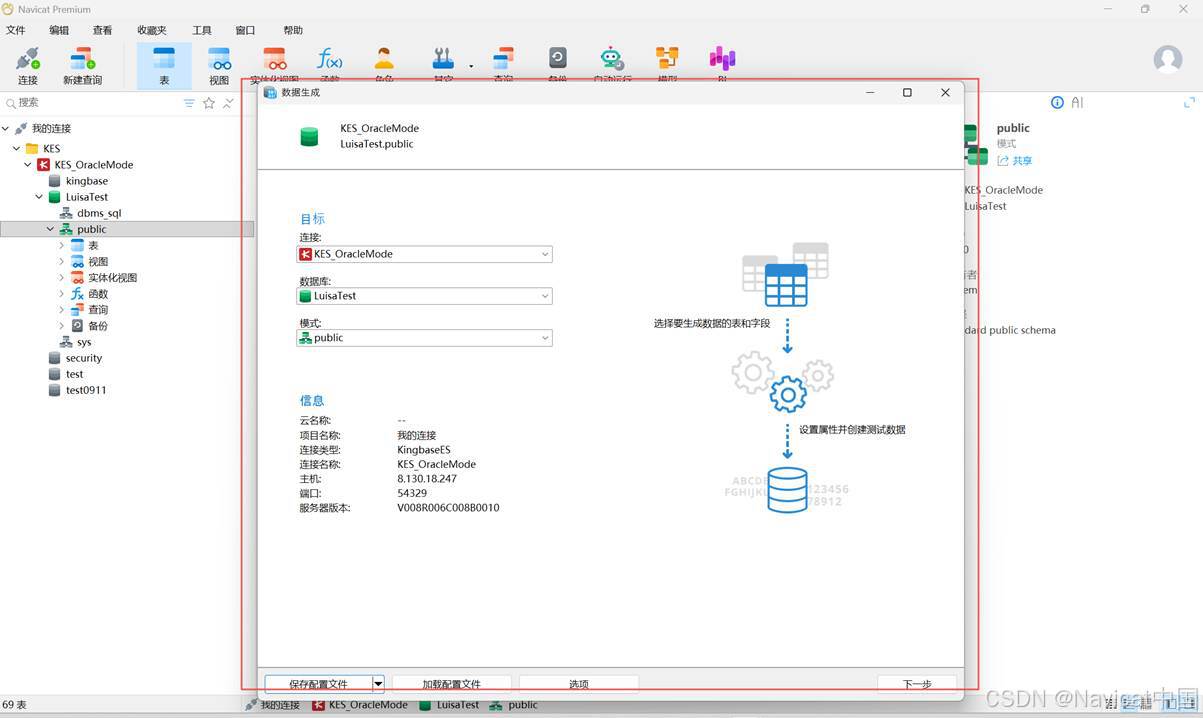Open the 帮助 menu

click(x=293, y=30)
